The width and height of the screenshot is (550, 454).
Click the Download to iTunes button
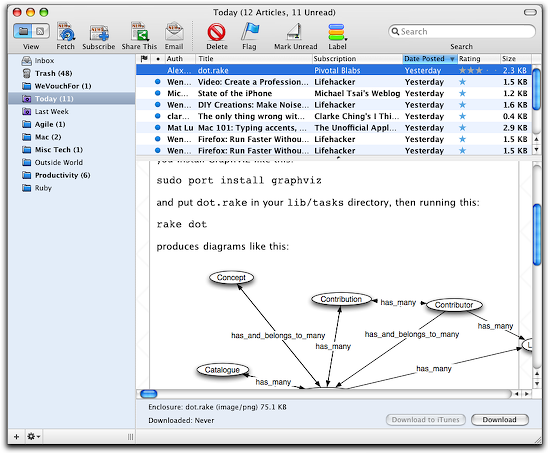pos(425,420)
